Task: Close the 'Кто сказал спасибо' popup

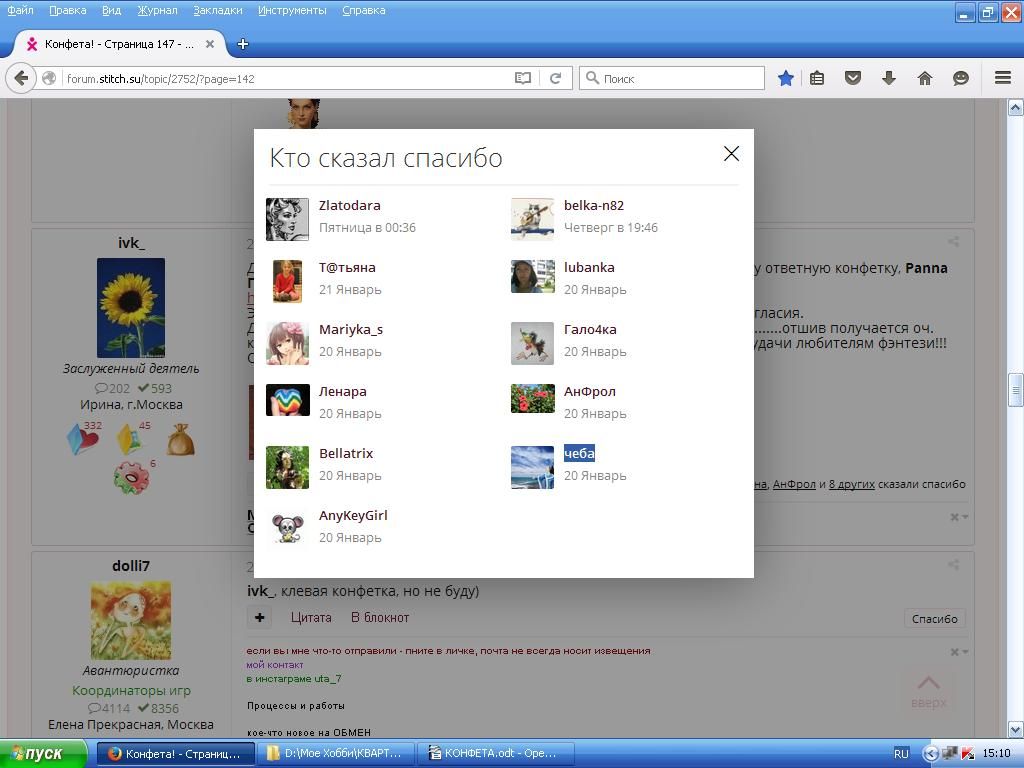Action: pos(731,153)
